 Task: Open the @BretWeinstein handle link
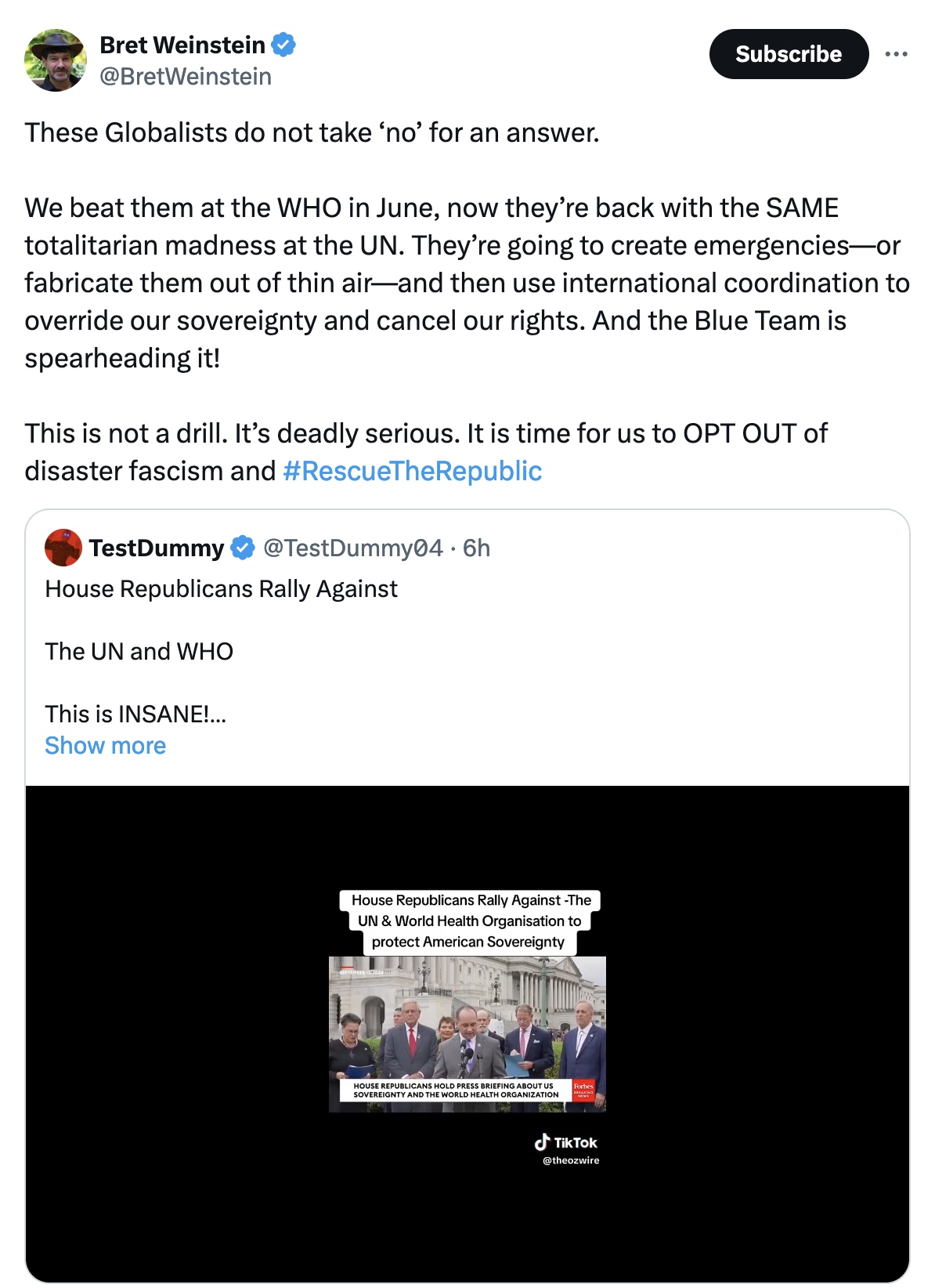click(186, 77)
